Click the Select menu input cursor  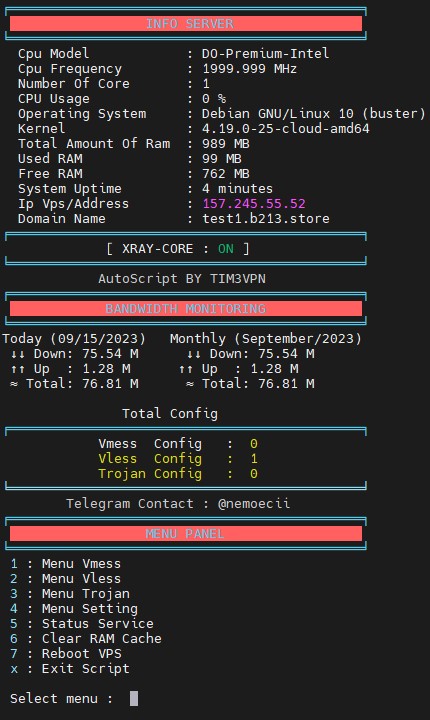134,698
